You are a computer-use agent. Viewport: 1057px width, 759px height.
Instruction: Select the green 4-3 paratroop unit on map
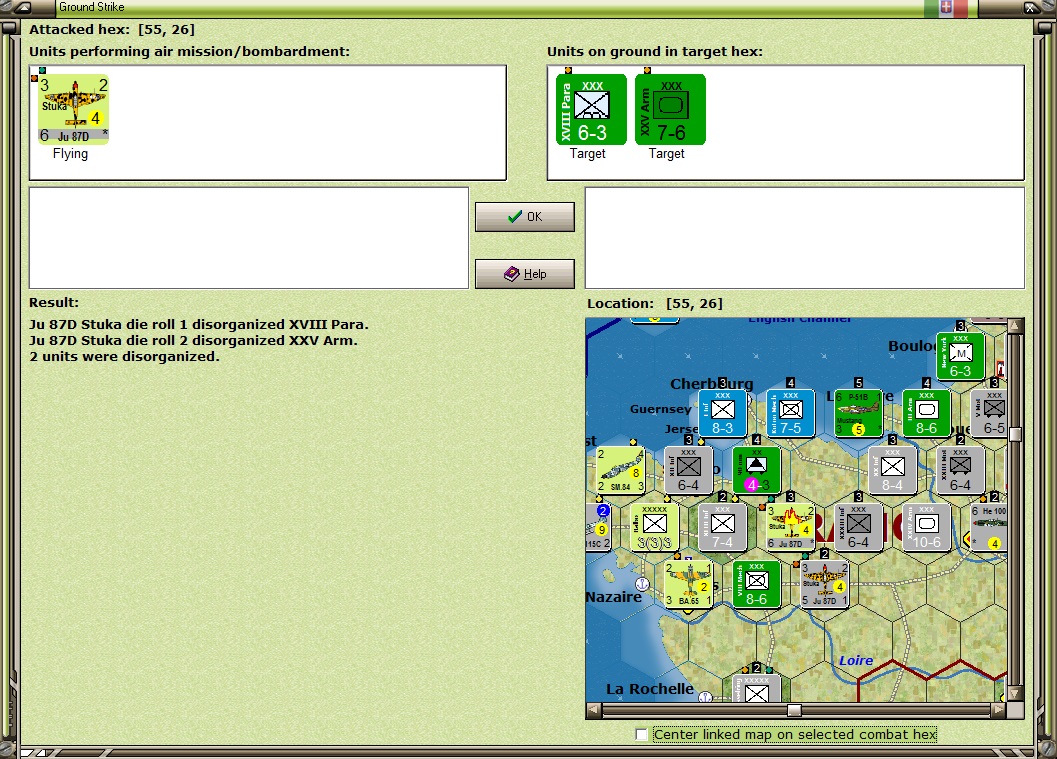pyautogui.click(x=756, y=470)
